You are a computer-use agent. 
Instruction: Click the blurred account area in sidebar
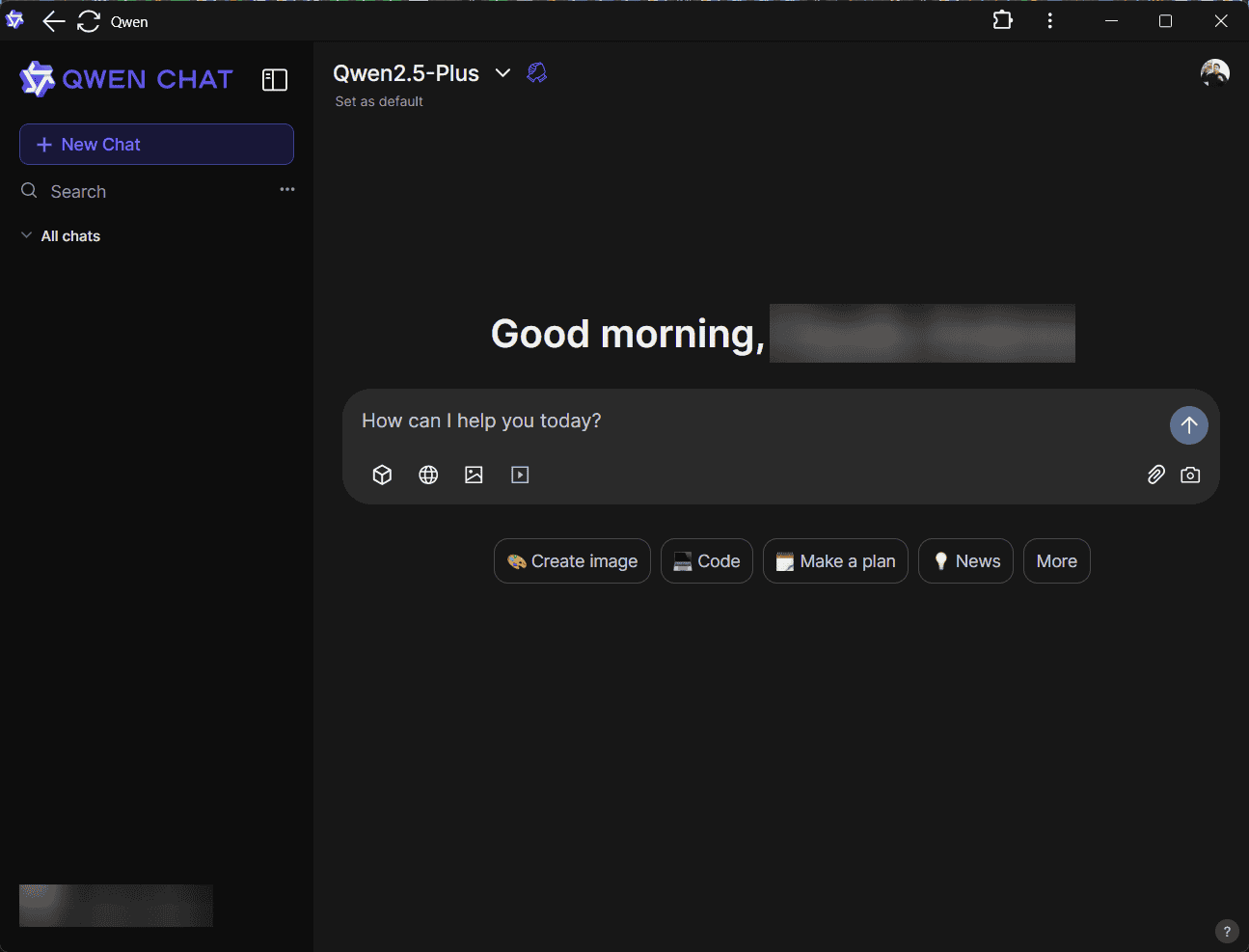click(116, 906)
